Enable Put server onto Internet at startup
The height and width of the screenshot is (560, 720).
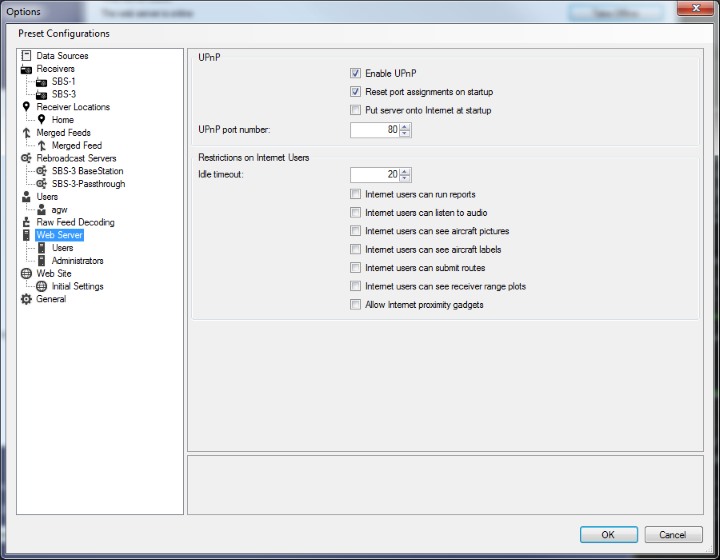[355, 110]
